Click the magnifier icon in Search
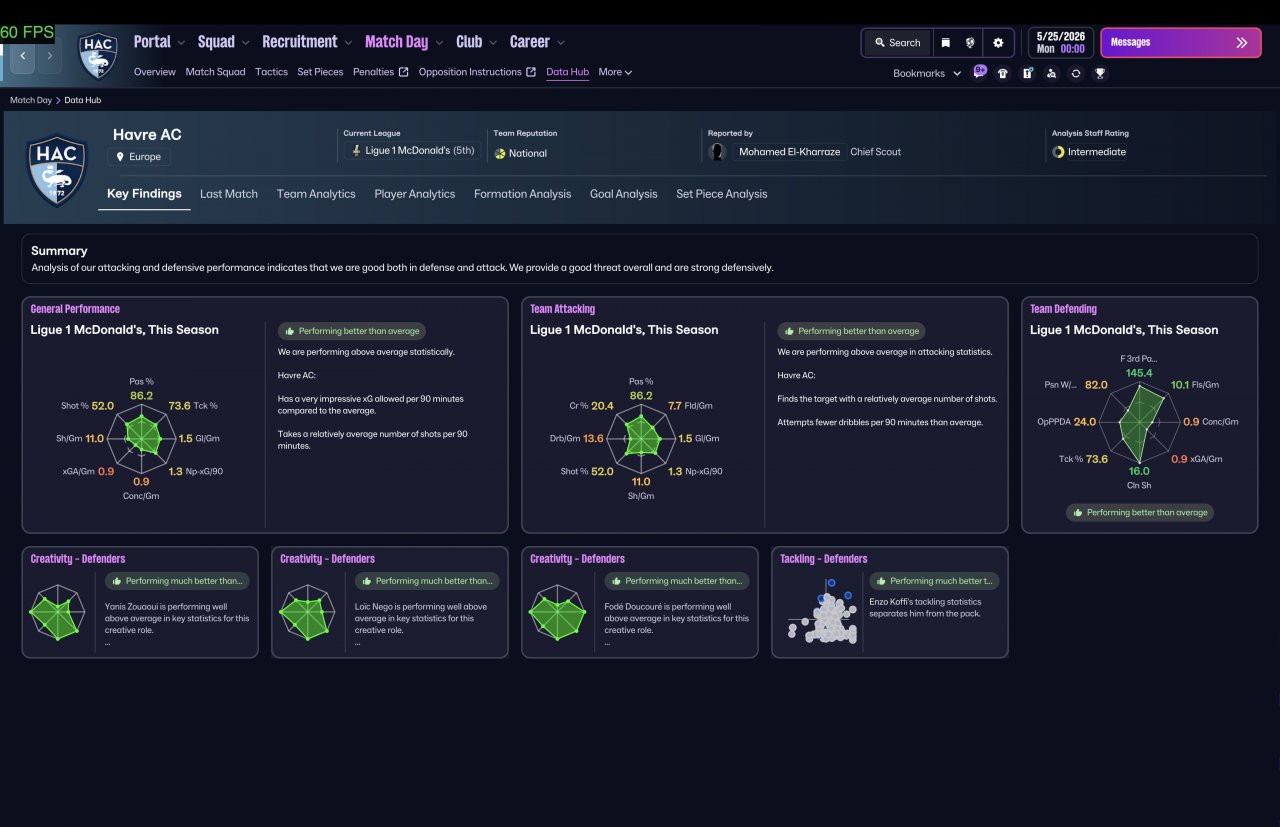1280x827 pixels. point(880,43)
